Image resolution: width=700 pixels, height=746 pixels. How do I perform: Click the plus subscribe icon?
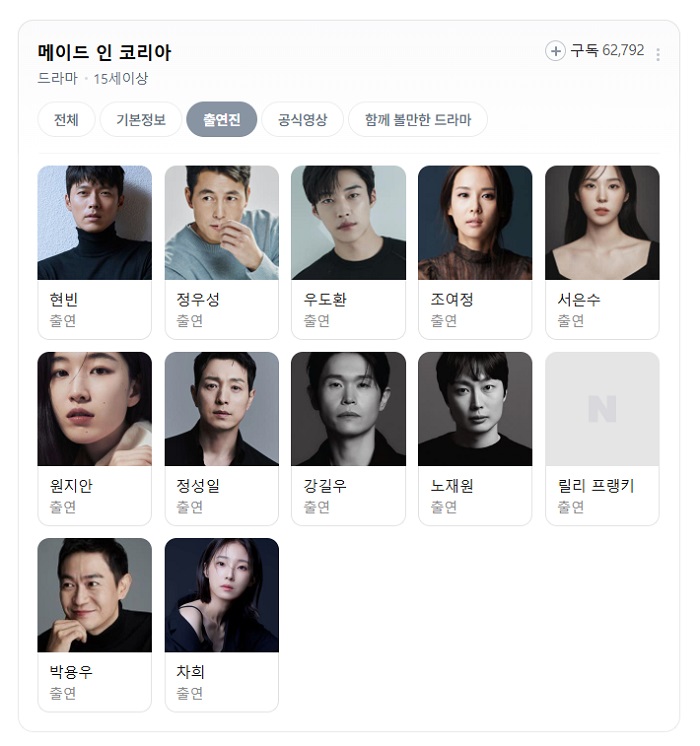pyautogui.click(x=555, y=51)
